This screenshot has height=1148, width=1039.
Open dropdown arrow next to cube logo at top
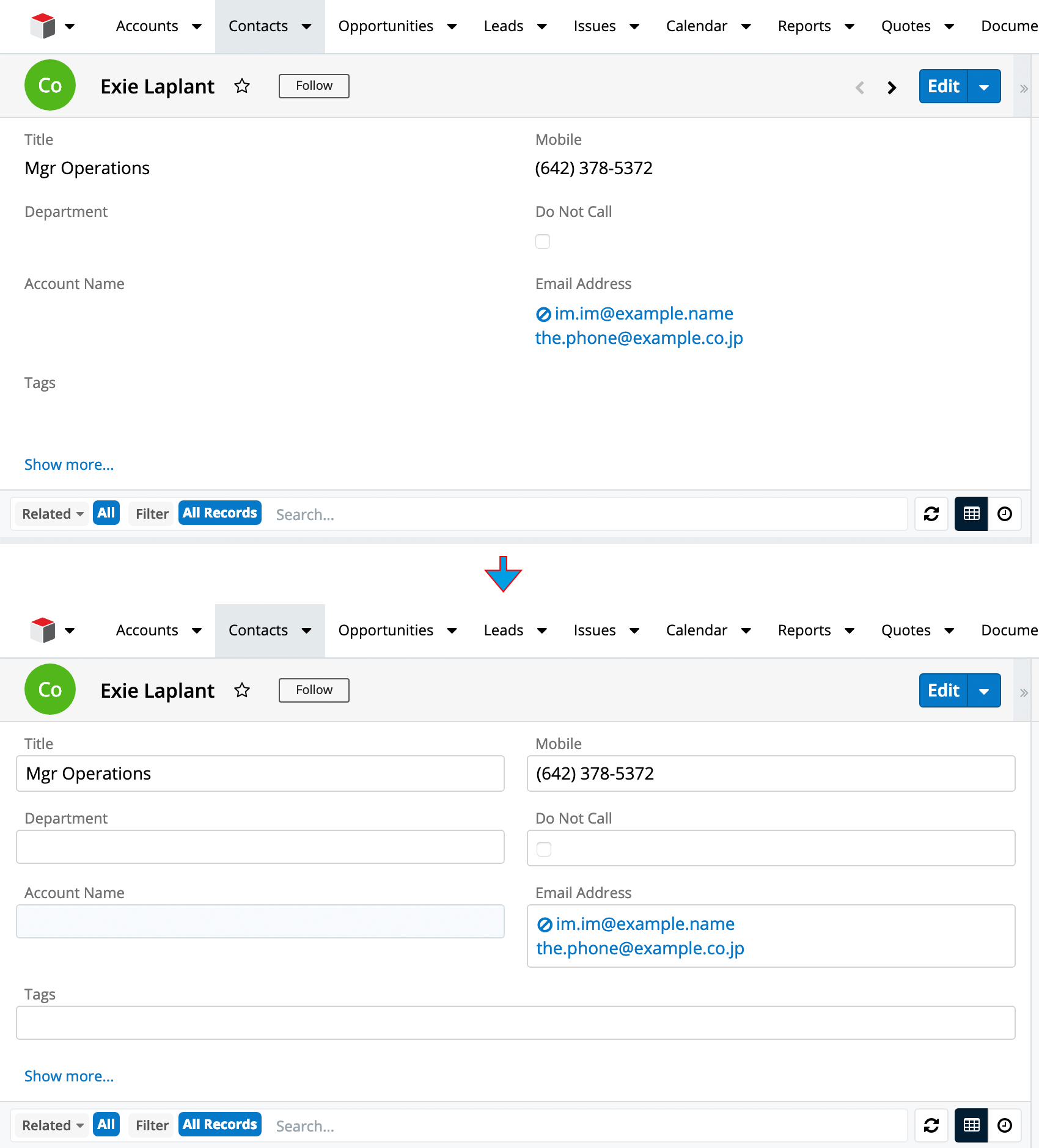(70, 26)
